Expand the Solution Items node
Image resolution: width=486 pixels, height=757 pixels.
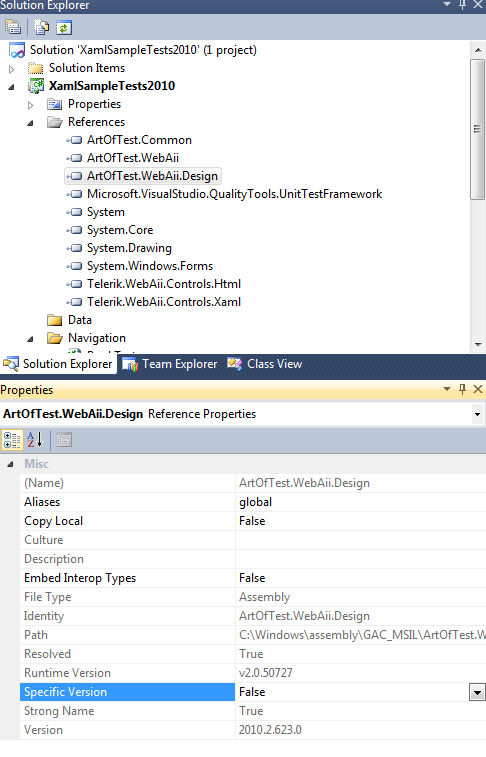(x=12, y=69)
